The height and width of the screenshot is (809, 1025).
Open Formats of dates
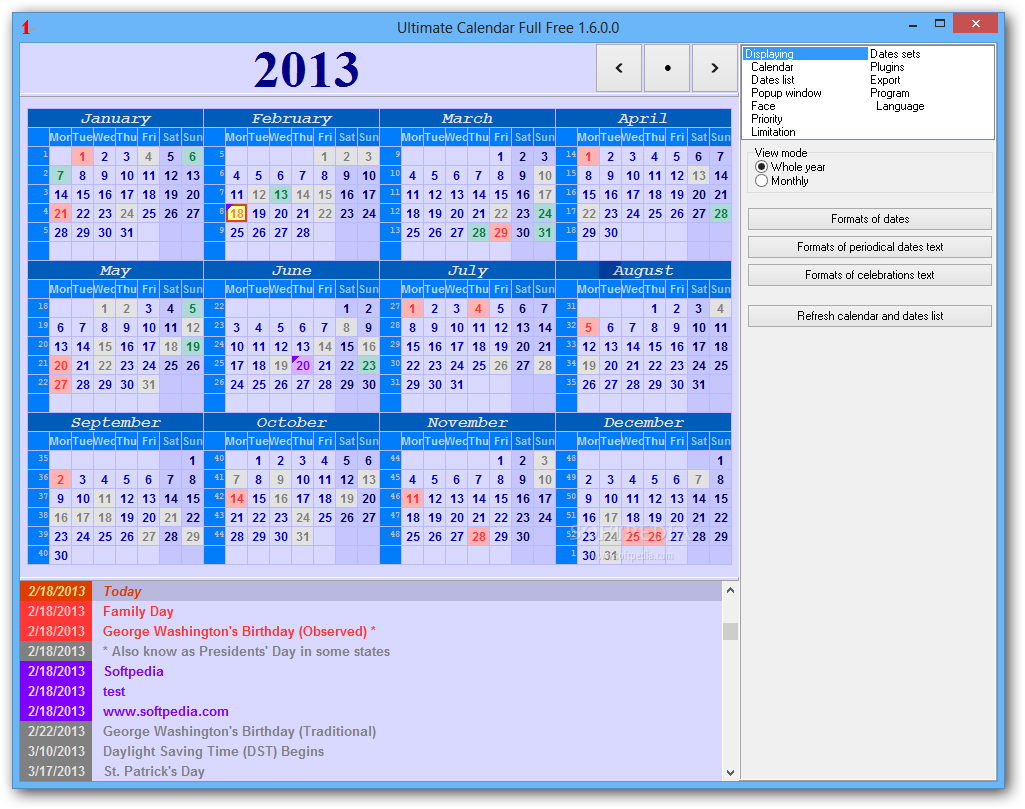click(869, 219)
